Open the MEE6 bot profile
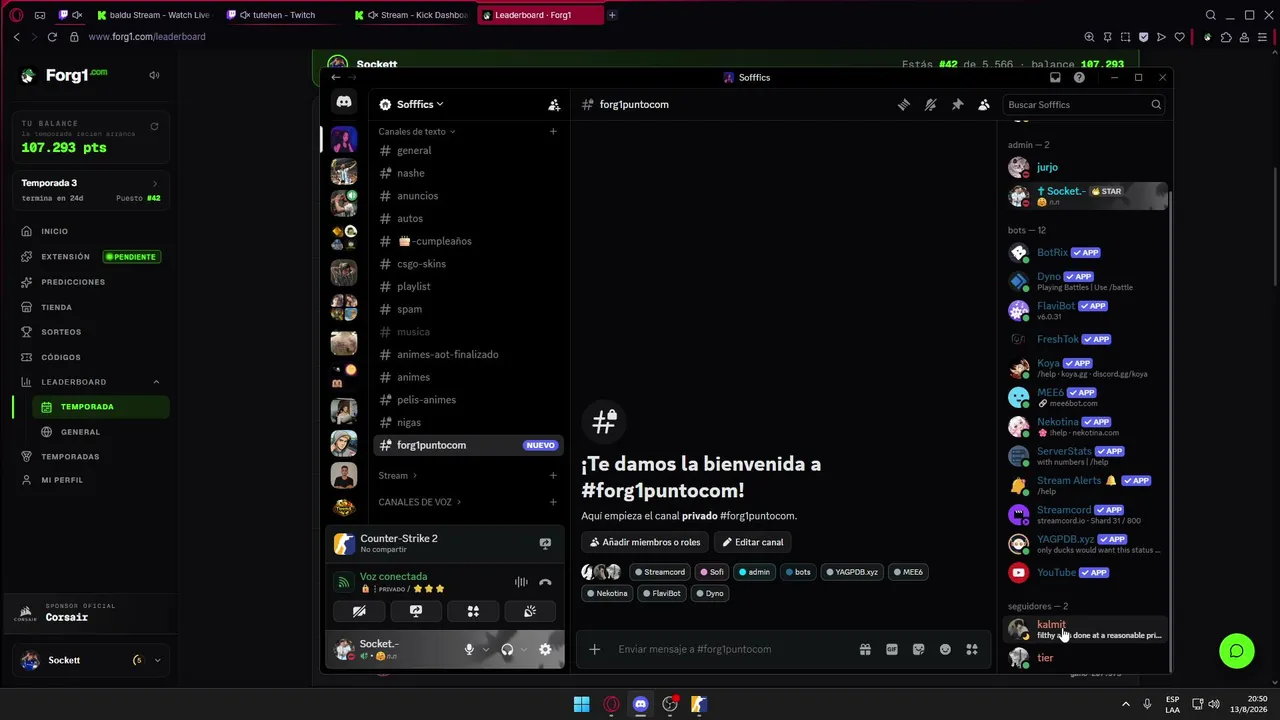1280x720 pixels. point(1086,397)
